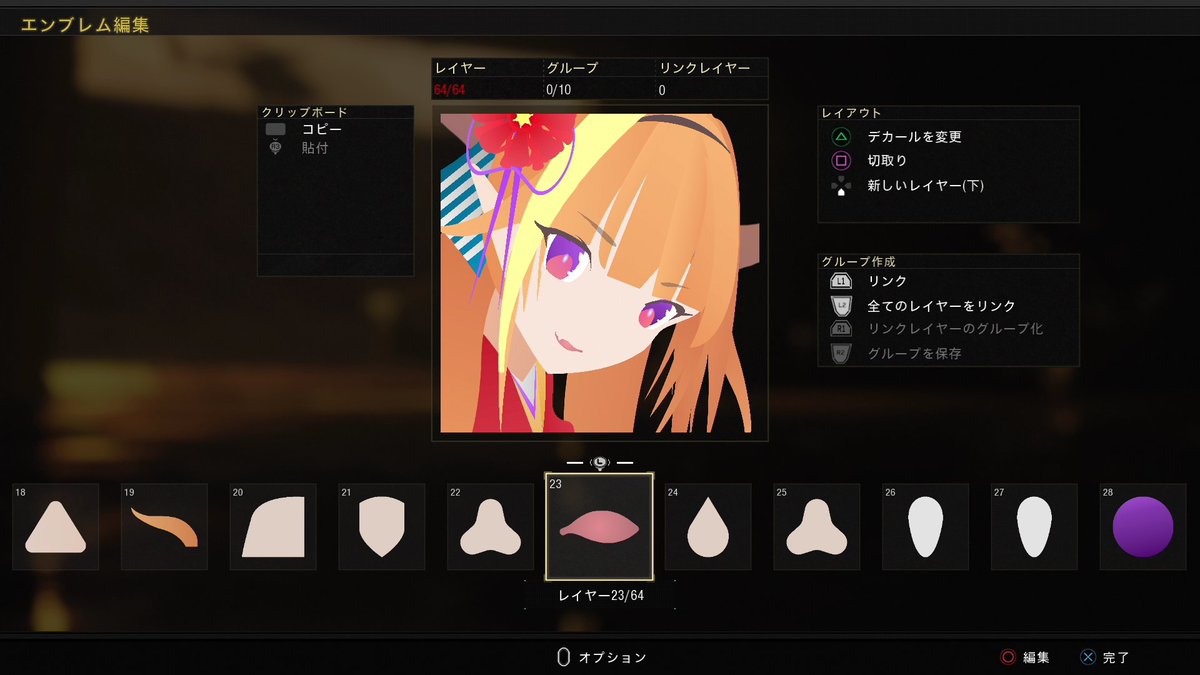Select layer 19 orange curved stroke

coord(165,527)
